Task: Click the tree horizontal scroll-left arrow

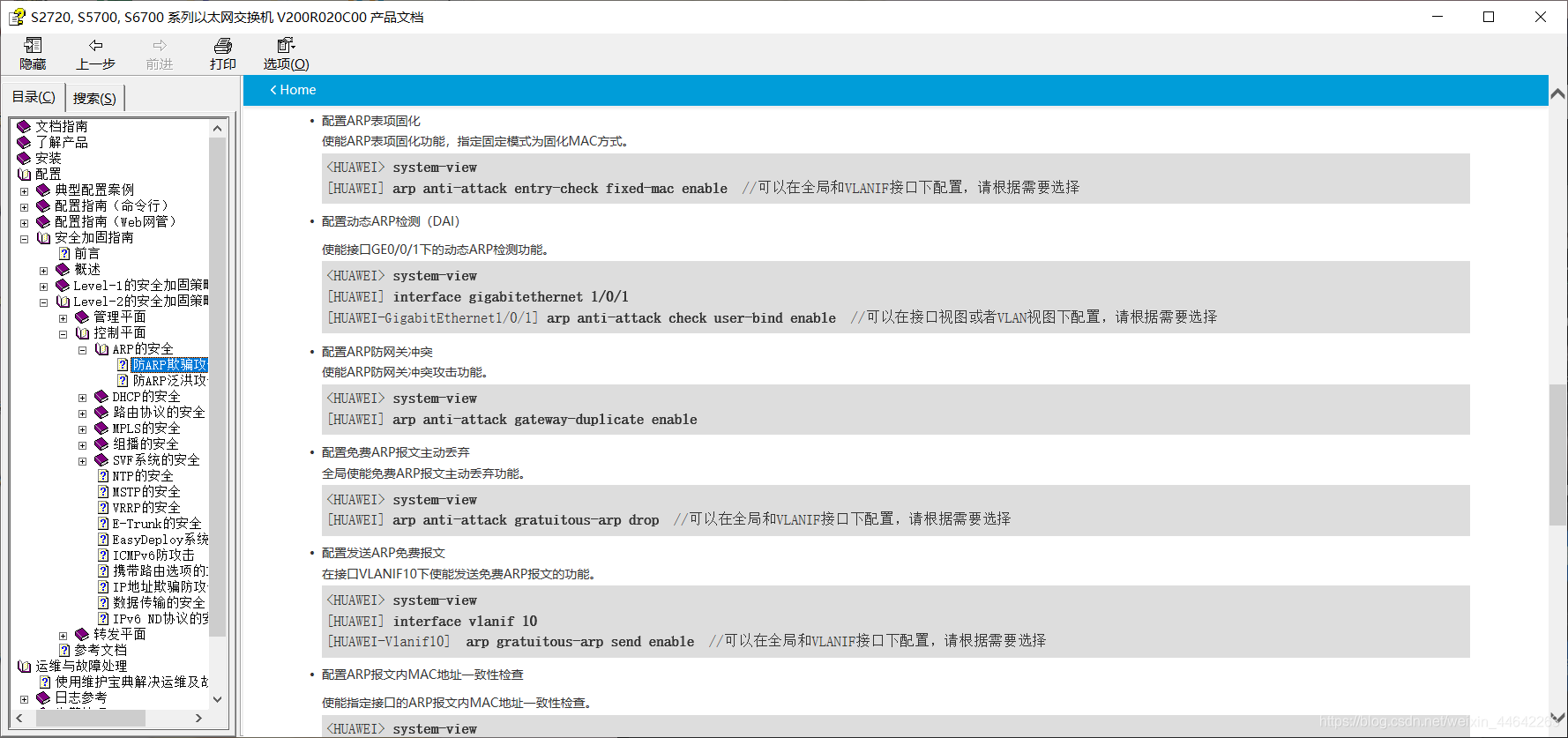Action: [19, 718]
